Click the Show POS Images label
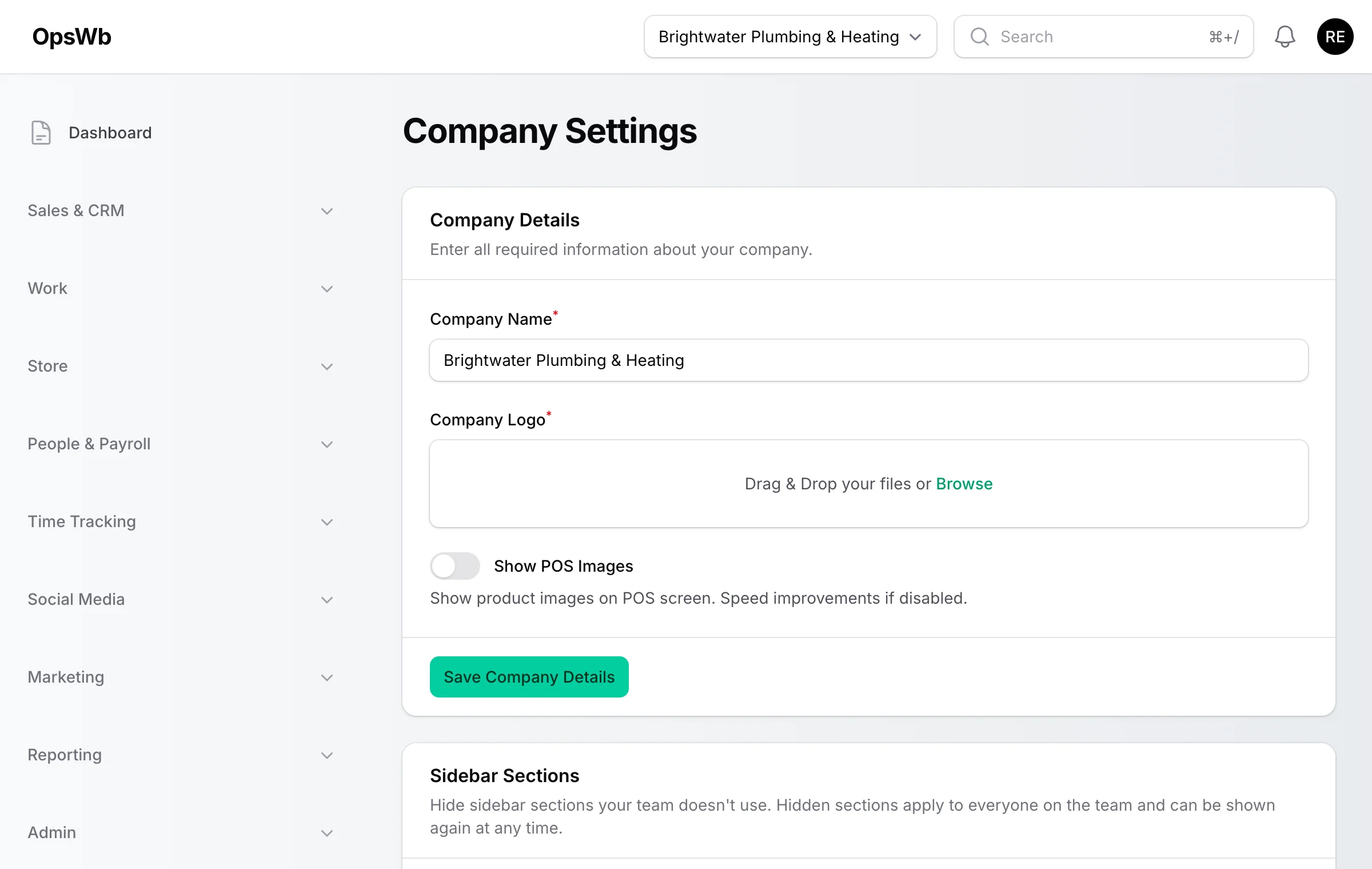 pos(563,566)
